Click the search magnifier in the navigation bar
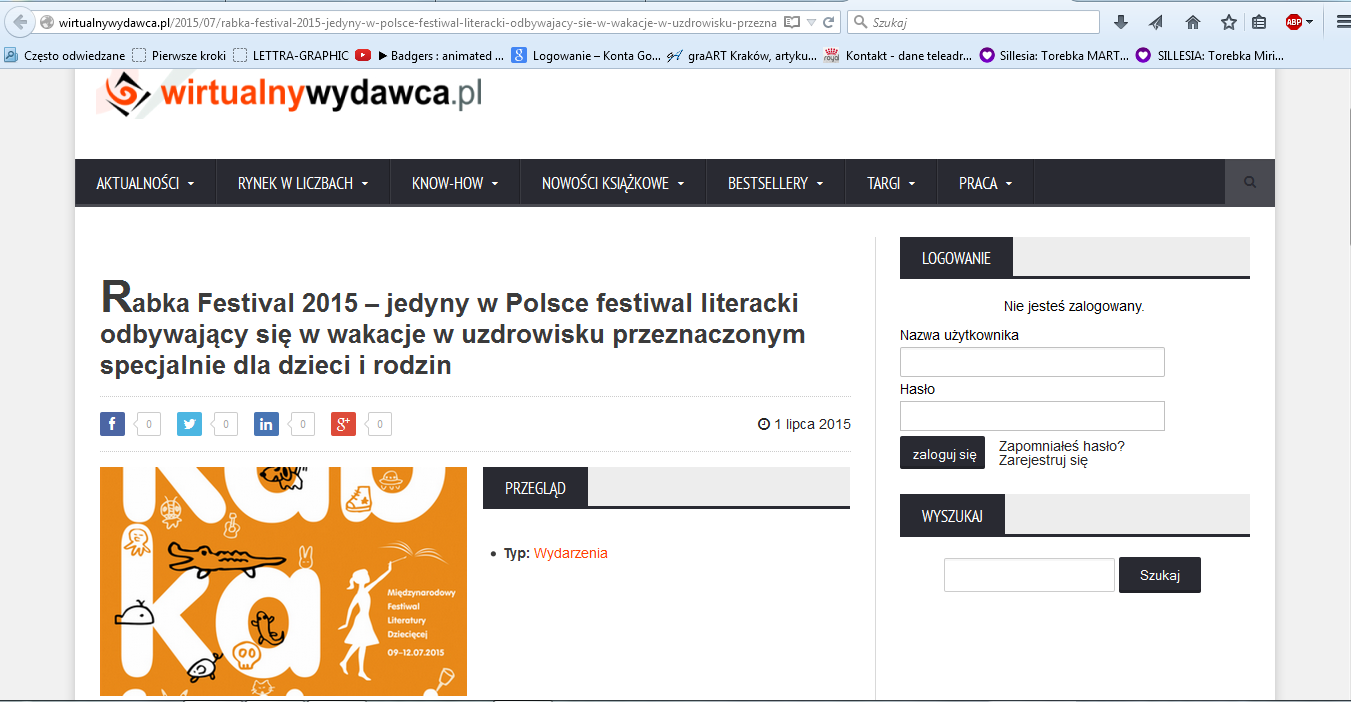Screen dimensions: 1351x702 tap(1250, 183)
